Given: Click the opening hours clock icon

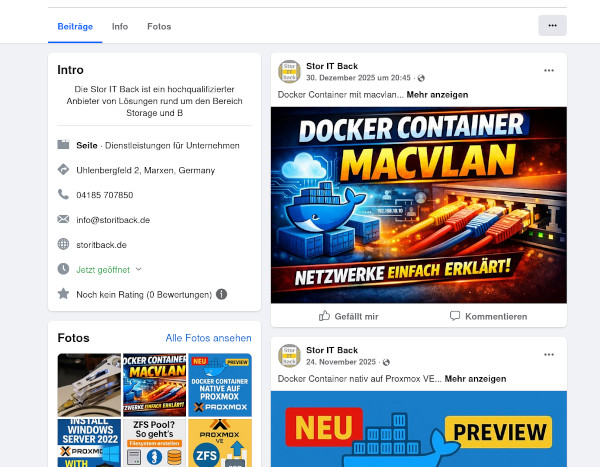Looking at the screenshot, I should [63, 269].
